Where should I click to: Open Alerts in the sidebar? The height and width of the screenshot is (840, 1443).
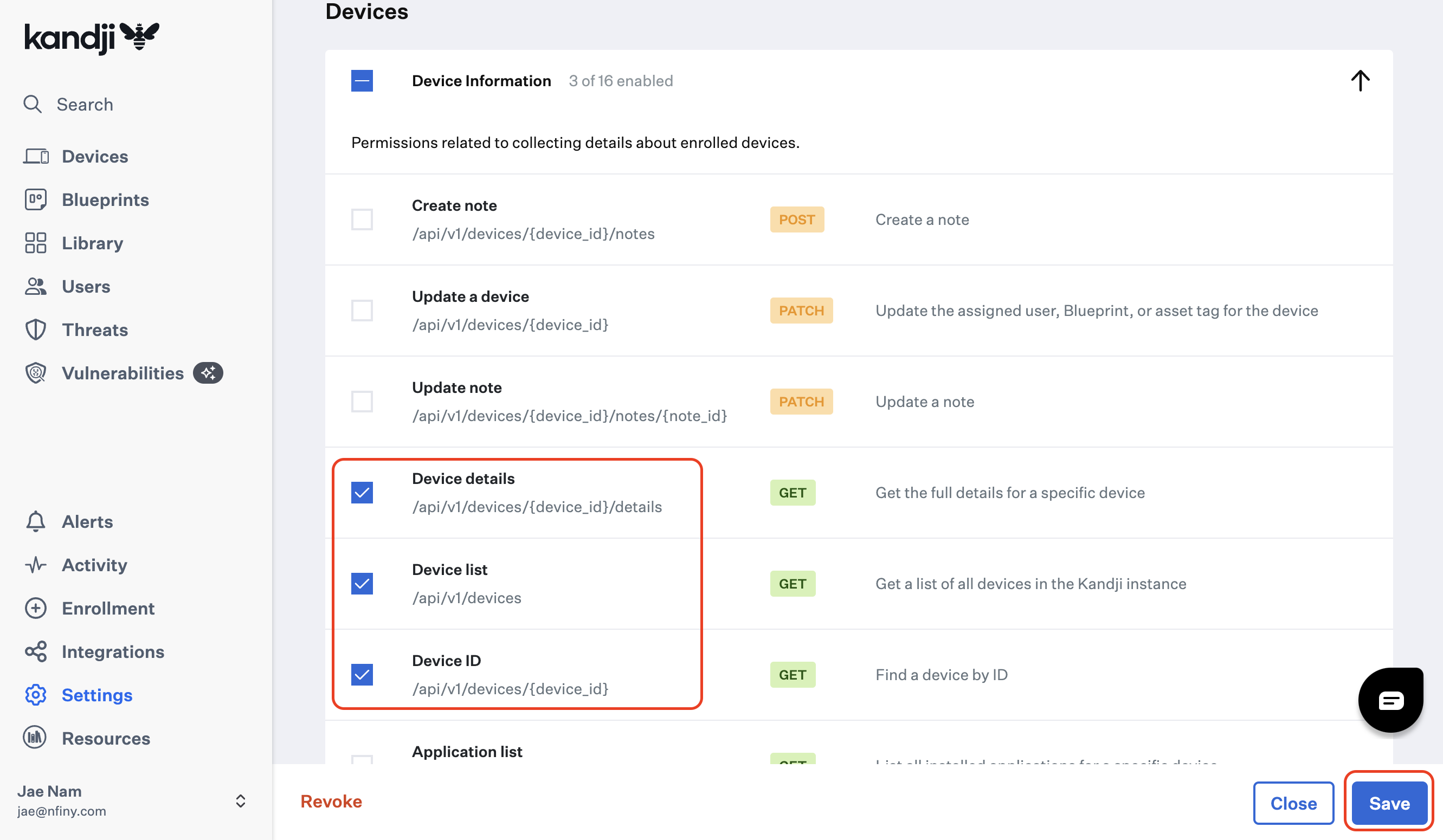[87, 522]
